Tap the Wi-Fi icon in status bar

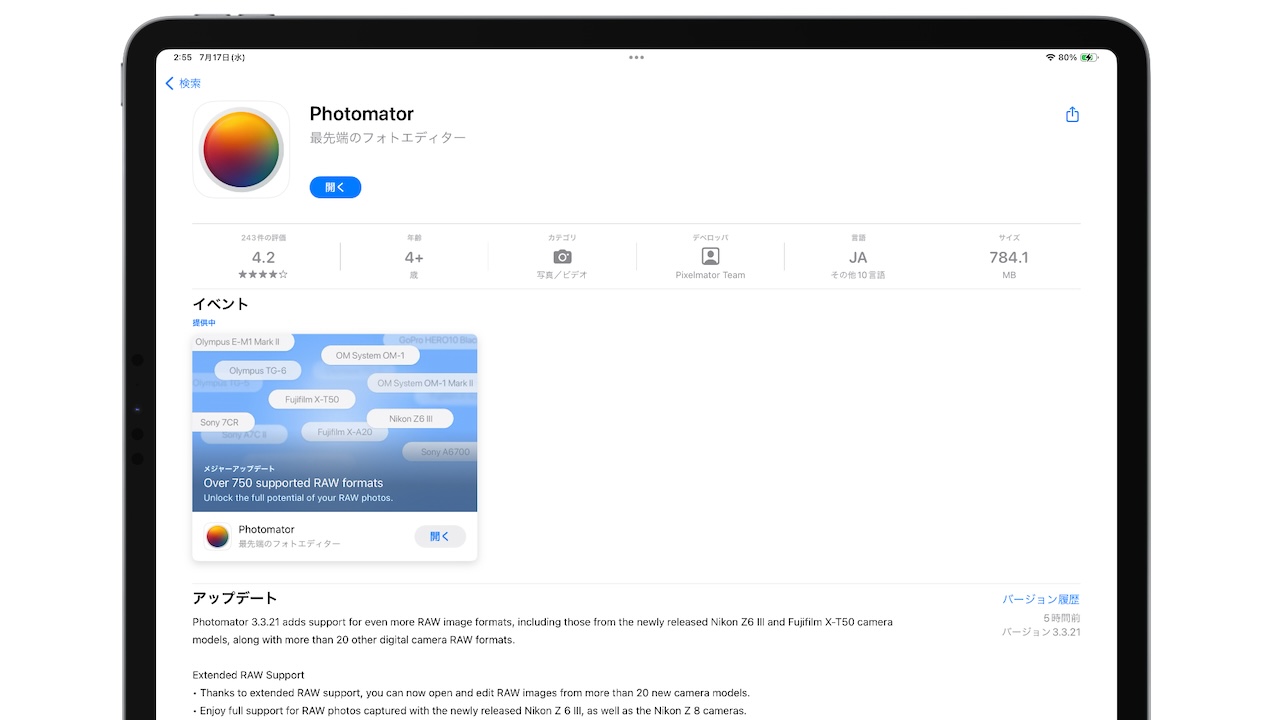(1050, 57)
